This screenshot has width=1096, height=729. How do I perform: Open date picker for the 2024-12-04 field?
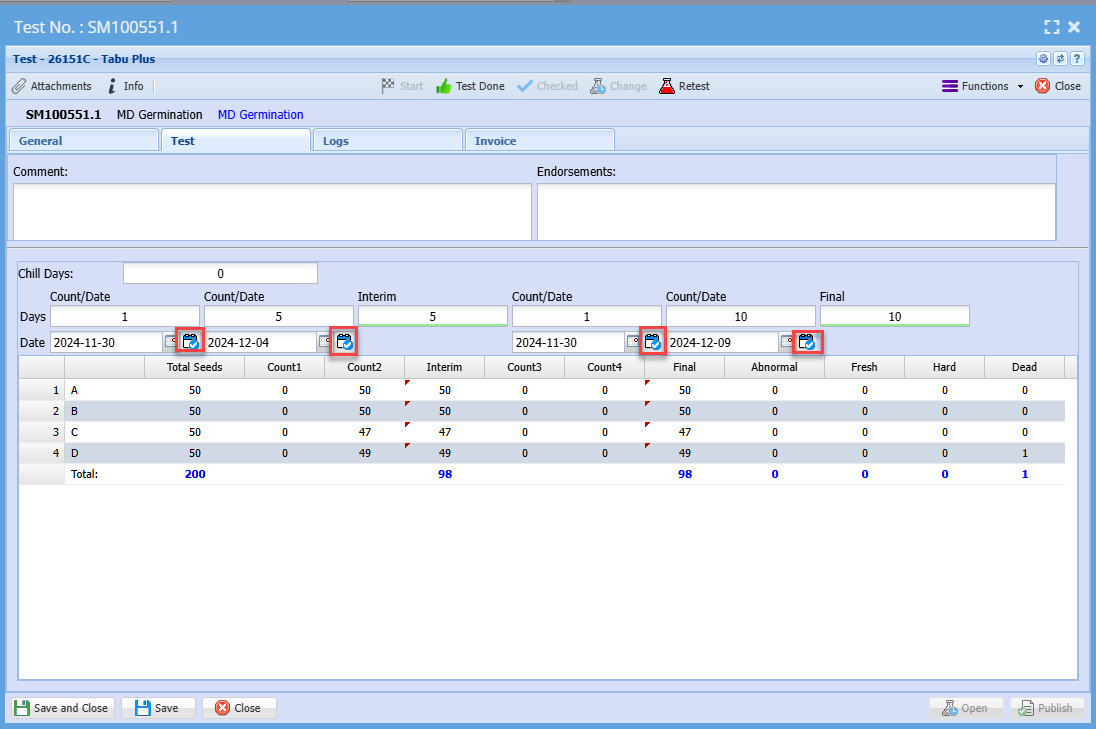coord(325,342)
